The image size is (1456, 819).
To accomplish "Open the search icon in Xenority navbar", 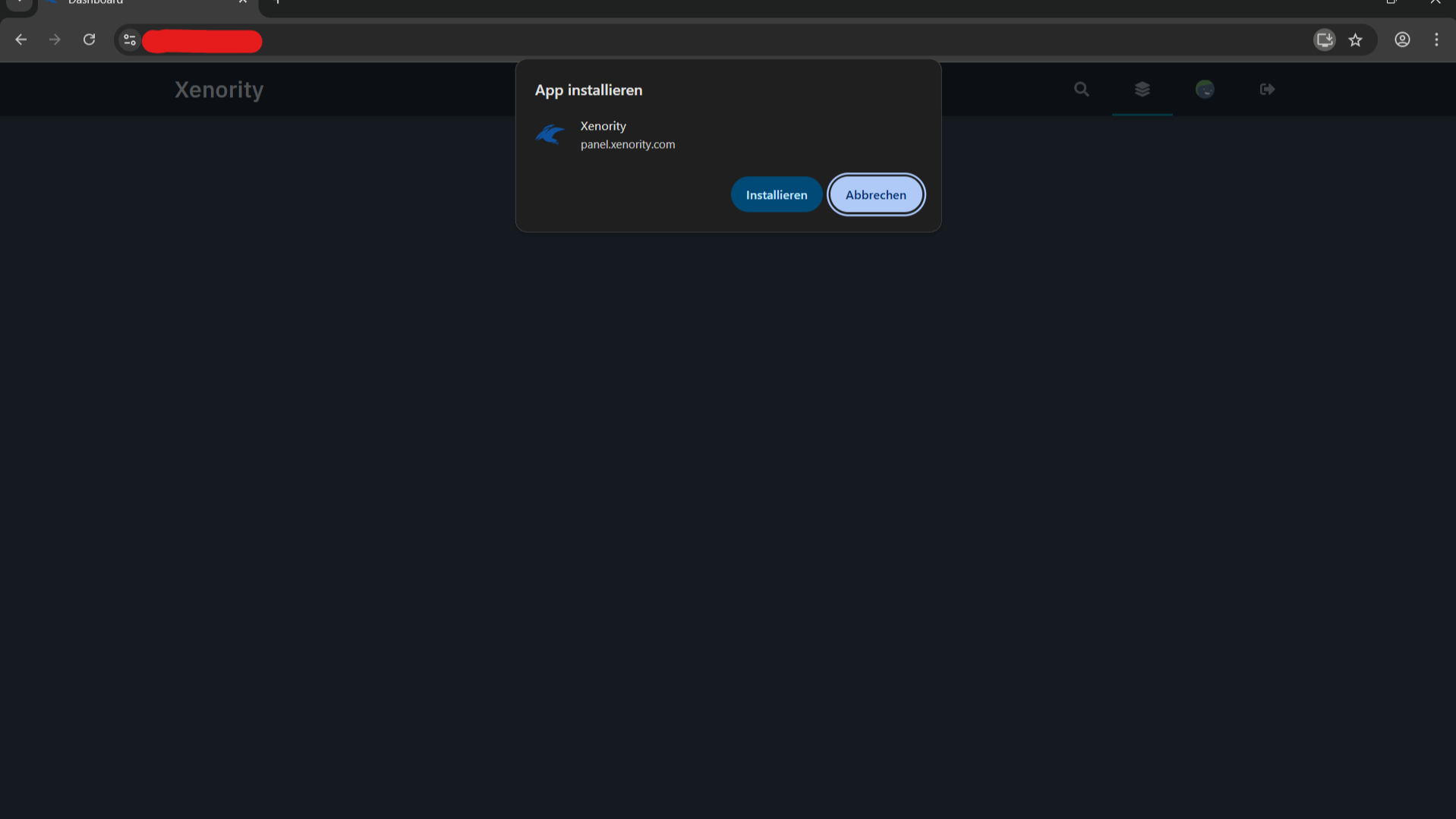I will click(x=1081, y=90).
